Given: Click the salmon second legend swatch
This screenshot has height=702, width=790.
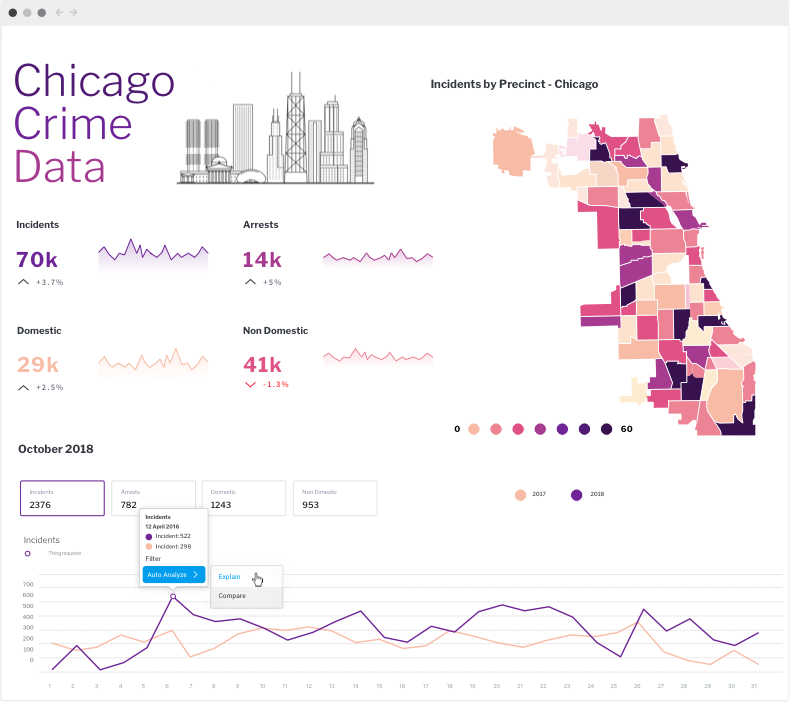Looking at the screenshot, I should click(496, 429).
